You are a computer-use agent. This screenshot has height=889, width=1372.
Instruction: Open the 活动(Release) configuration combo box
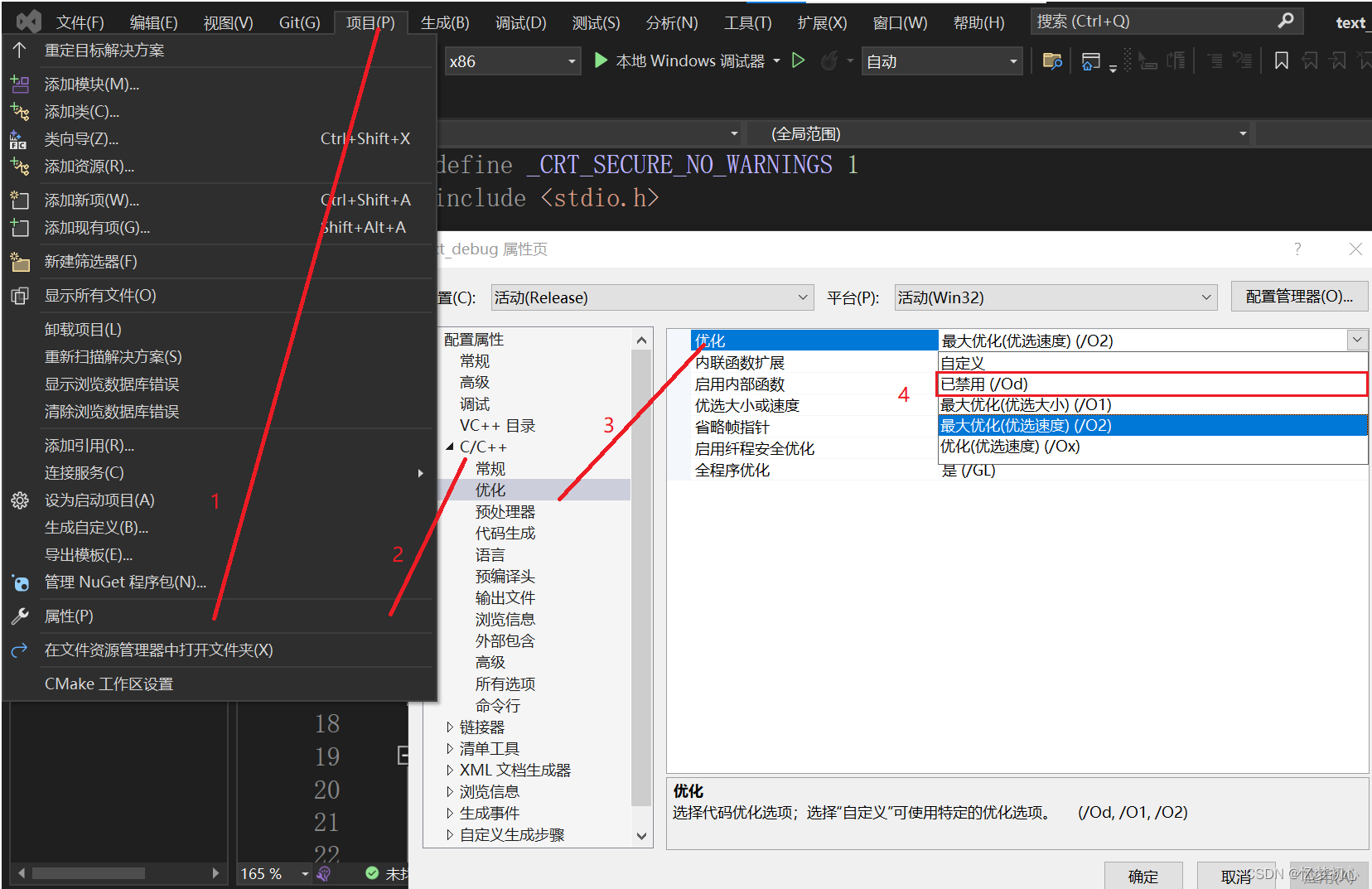point(653,297)
